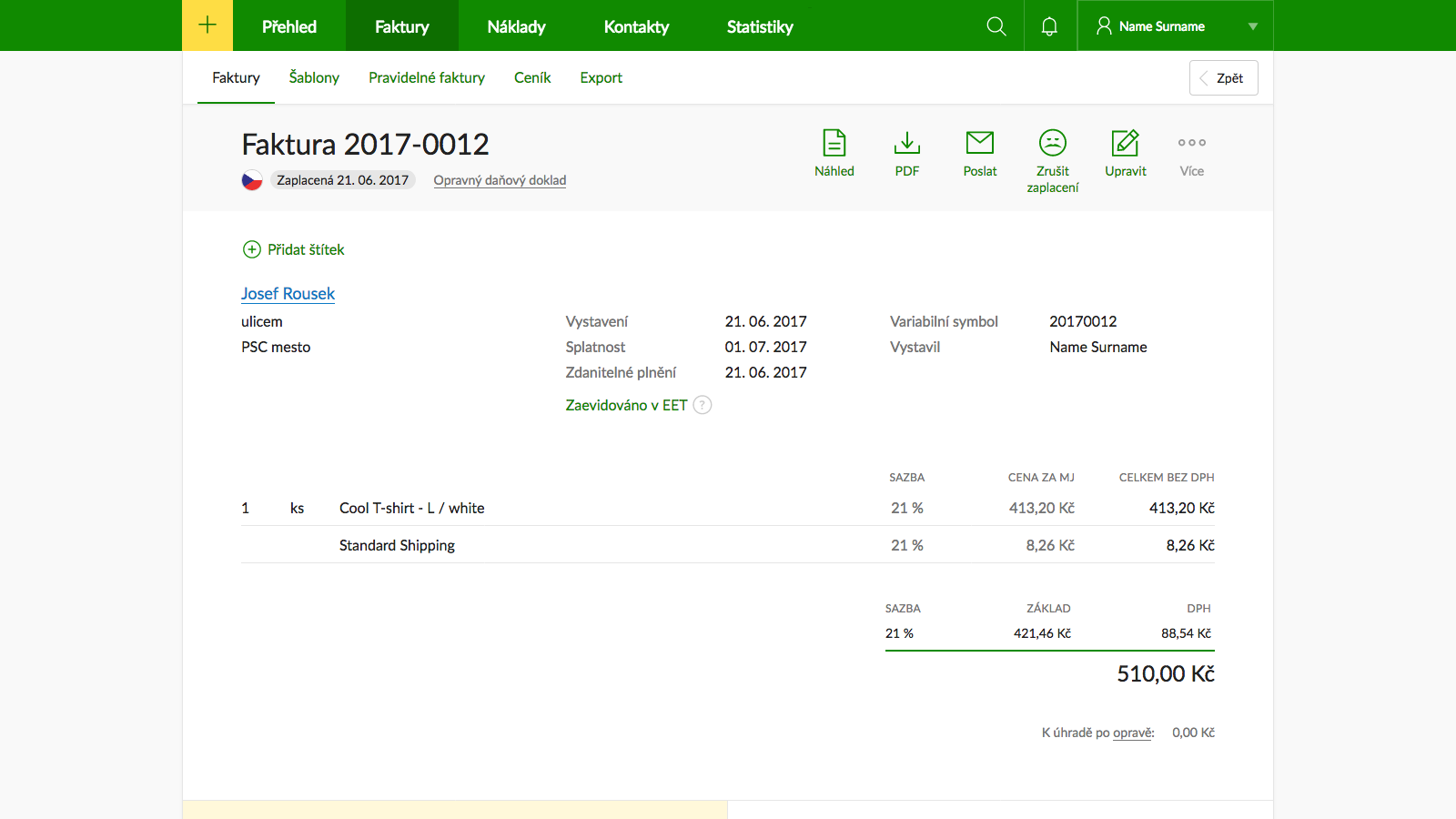
Task: Click the opravě link near total due
Action: click(x=1133, y=733)
